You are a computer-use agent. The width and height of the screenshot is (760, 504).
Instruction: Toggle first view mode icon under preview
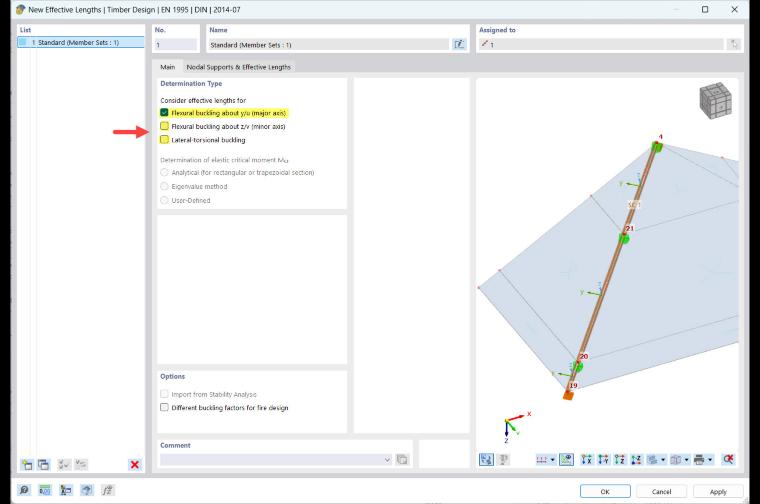(486, 459)
